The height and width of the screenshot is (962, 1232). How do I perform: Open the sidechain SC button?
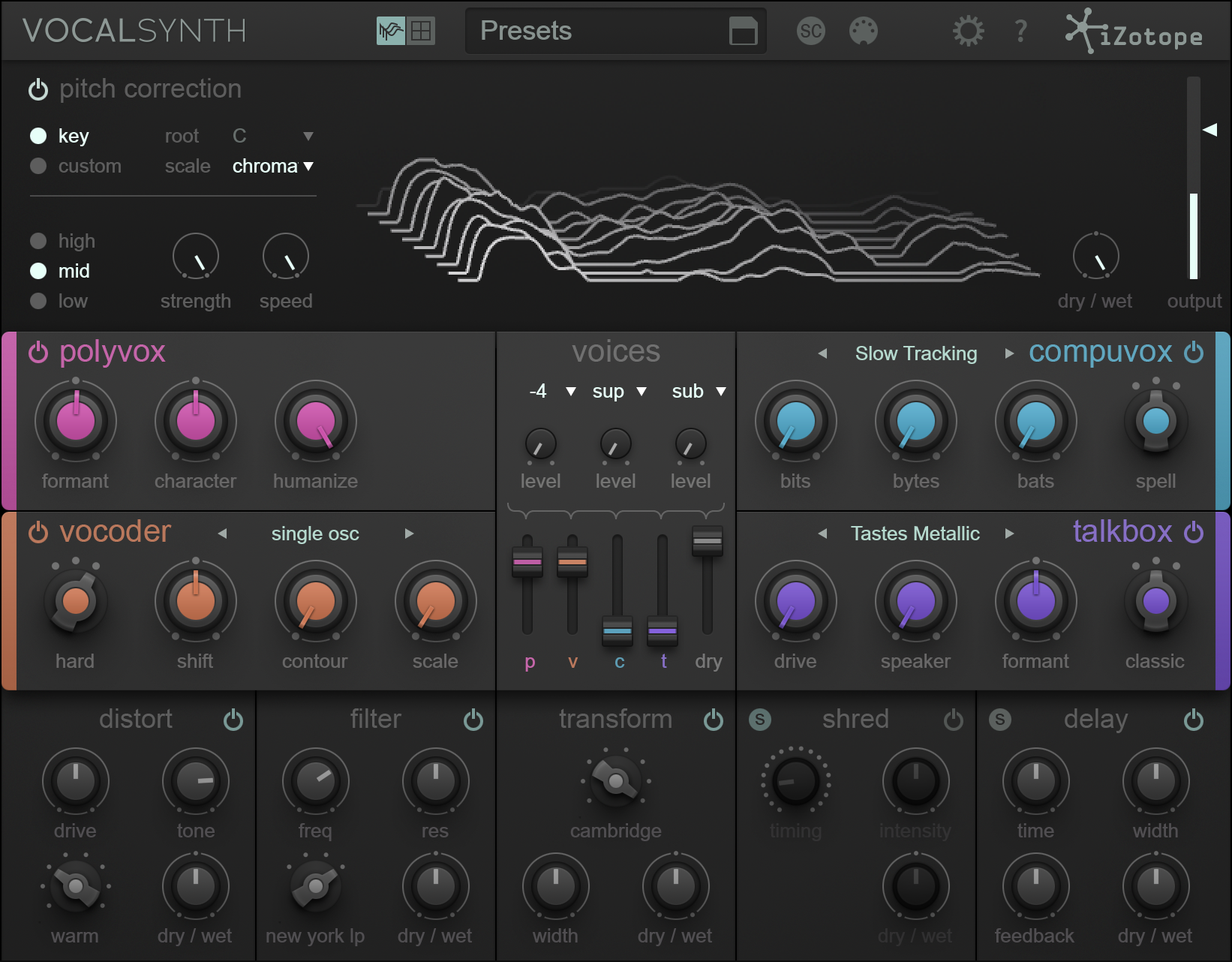tap(810, 32)
